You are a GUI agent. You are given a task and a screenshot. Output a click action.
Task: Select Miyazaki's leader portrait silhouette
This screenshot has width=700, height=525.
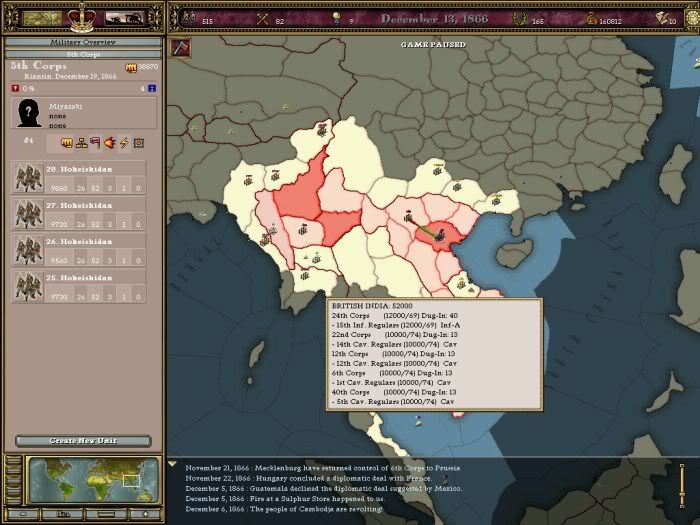(x=29, y=113)
